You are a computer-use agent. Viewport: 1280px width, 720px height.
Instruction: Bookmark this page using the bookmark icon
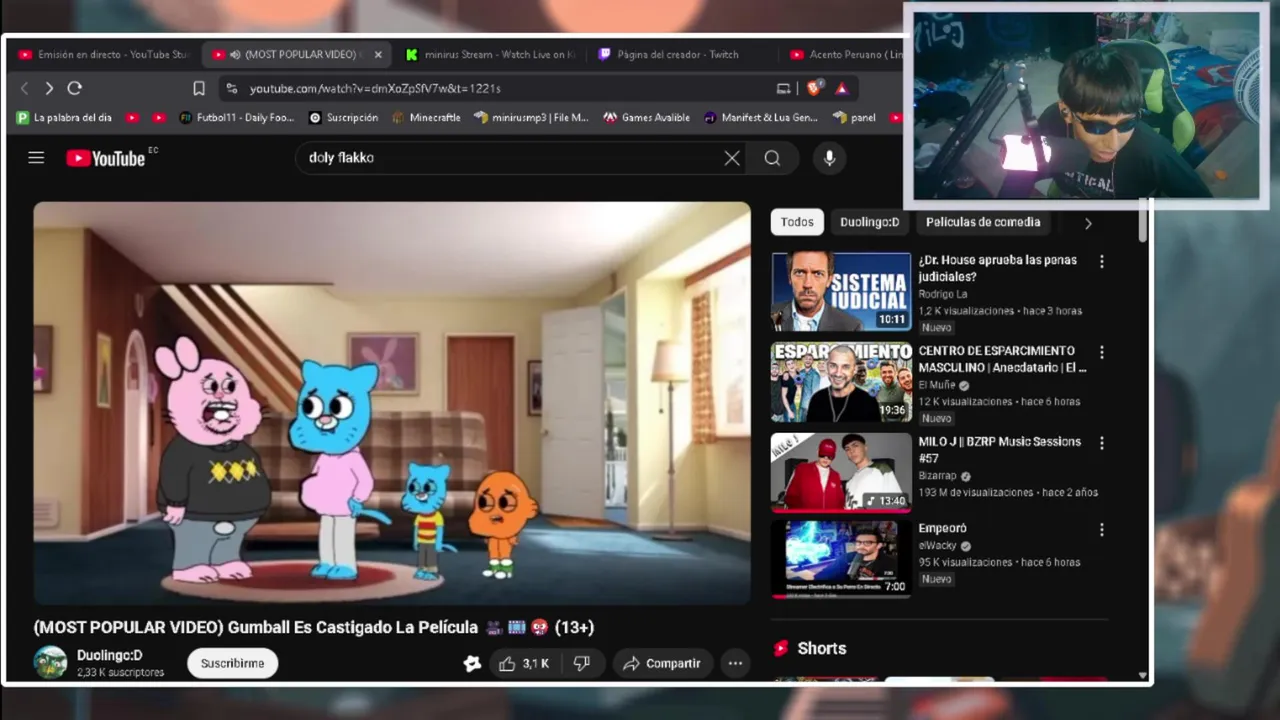[x=199, y=88]
